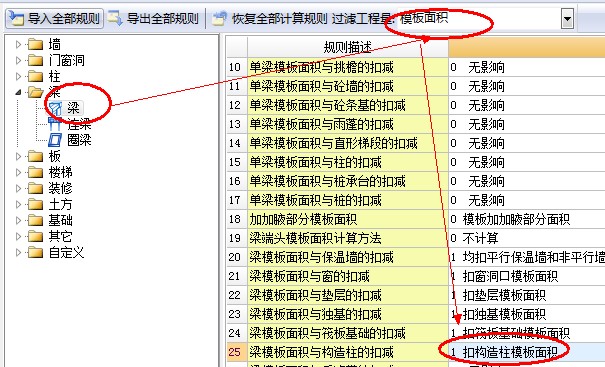The image size is (605, 367).
Task: Click the 导入全部规则 button
Action: [x=54, y=18]
